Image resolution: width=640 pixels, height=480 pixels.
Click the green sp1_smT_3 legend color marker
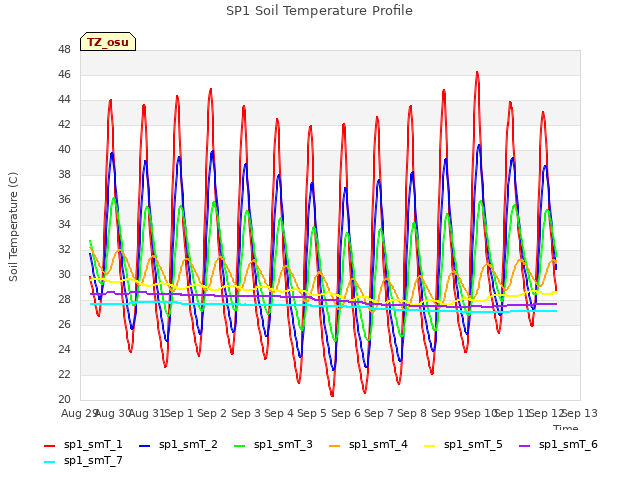click(240, 446)
